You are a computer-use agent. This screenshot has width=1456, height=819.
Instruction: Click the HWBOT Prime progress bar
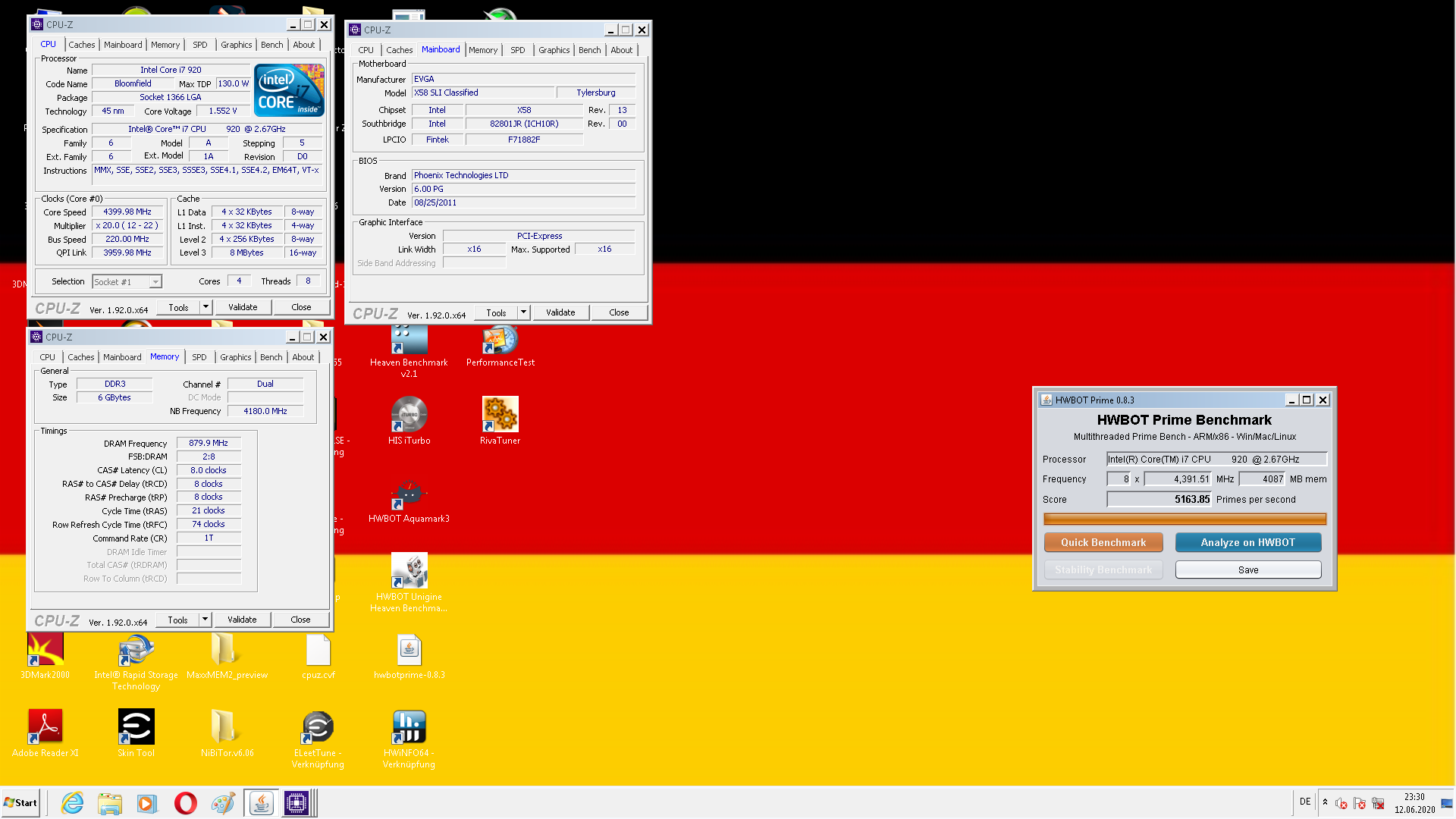[x=1185, y=519]
